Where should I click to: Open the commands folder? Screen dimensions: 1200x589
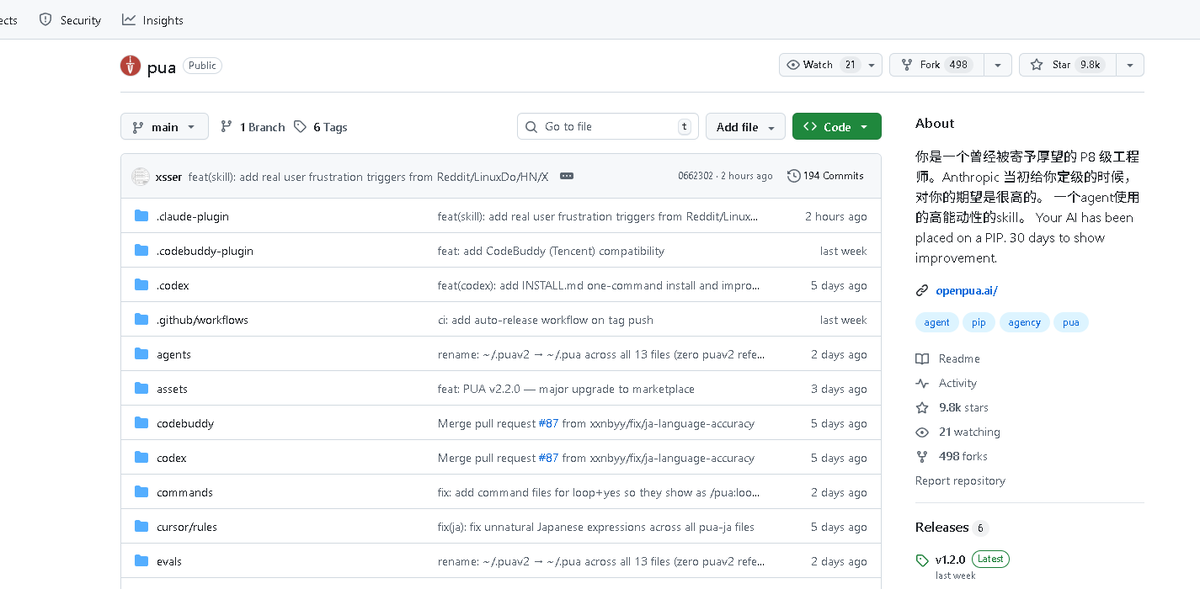[185, 493]
